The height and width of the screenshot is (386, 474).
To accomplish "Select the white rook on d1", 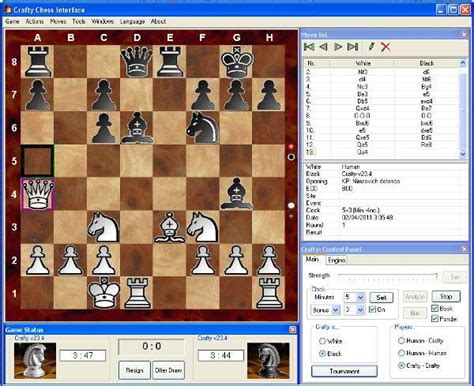I will [x=136, y=293].
